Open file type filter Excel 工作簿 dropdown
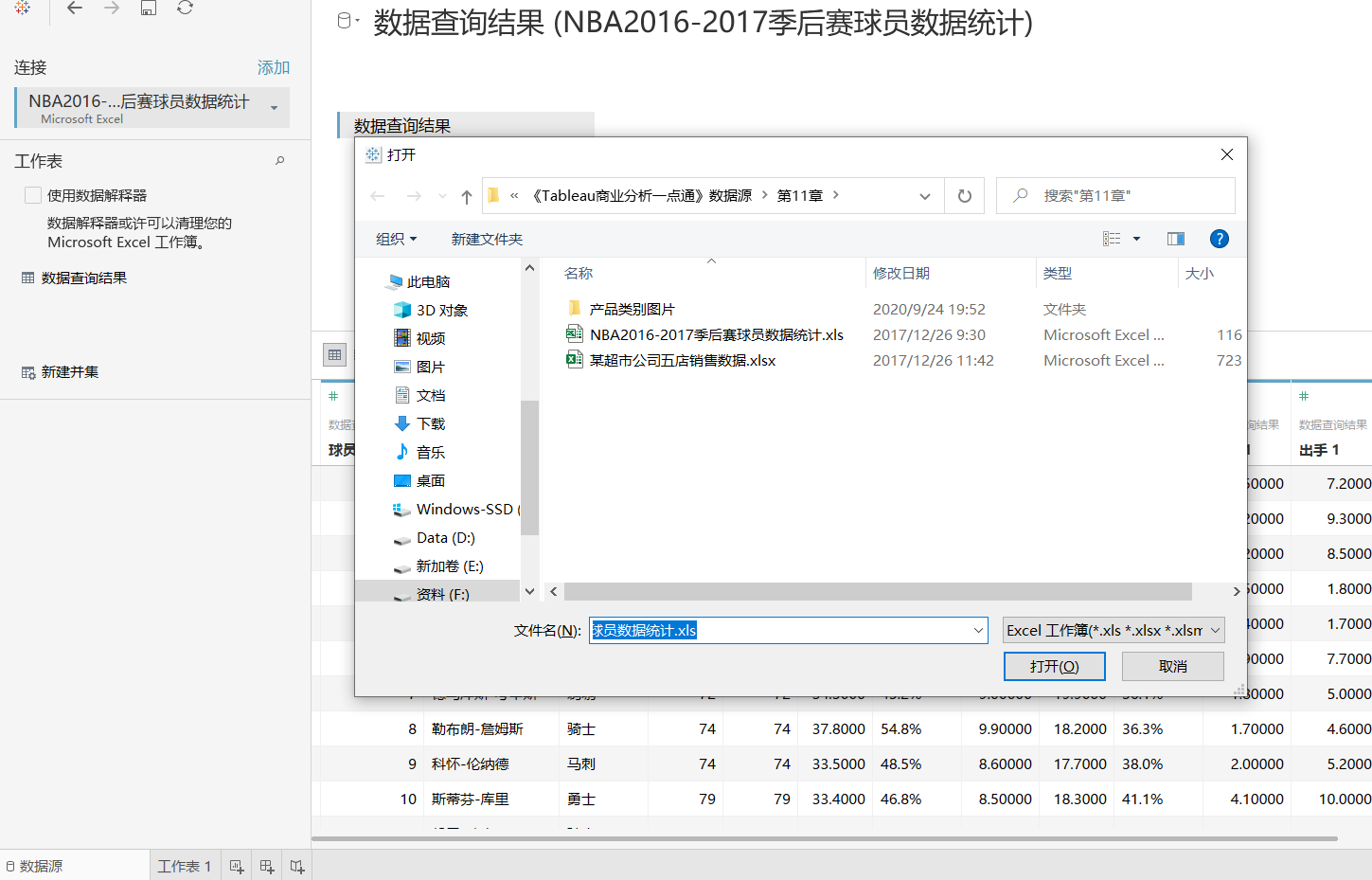The width and height of the screenshot is (1372, 880). (1114, 630)
